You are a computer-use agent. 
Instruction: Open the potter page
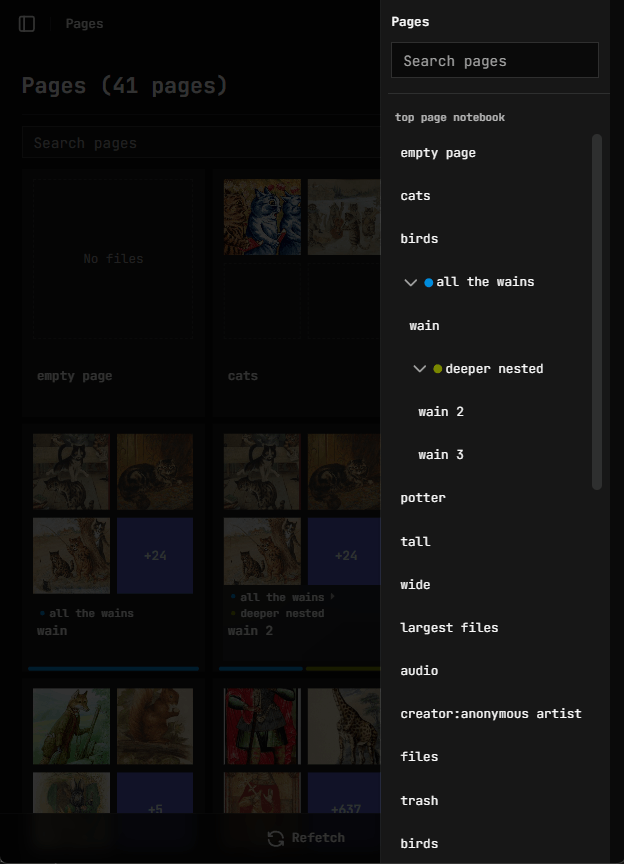tap(423, 498)
